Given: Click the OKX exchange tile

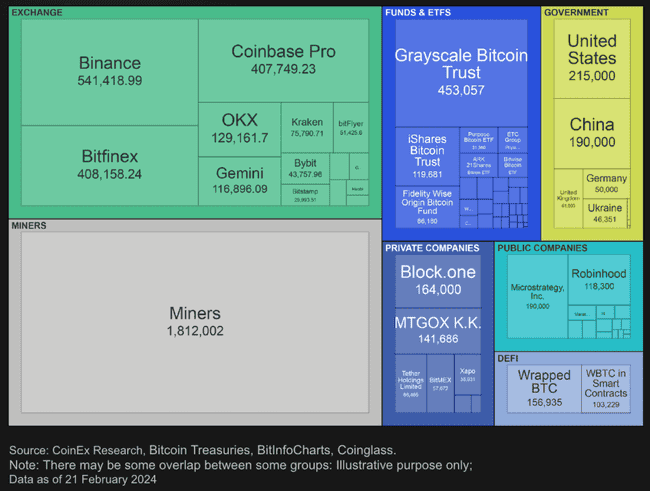Looking at the screenshot, I should tap(240, 129).
